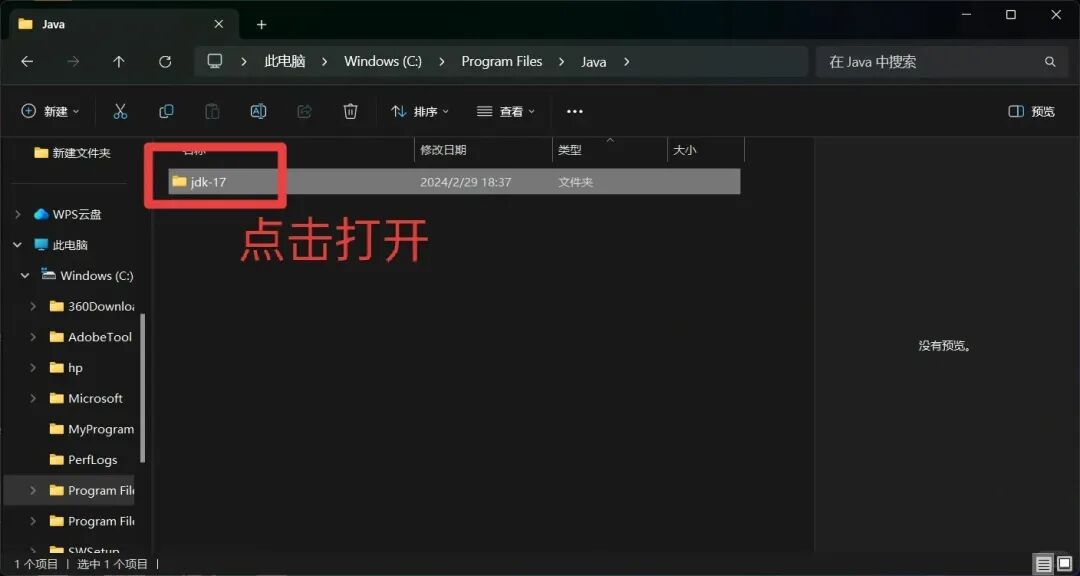
Task: Click the rename icon in toolbar
Action: (258, 112)
